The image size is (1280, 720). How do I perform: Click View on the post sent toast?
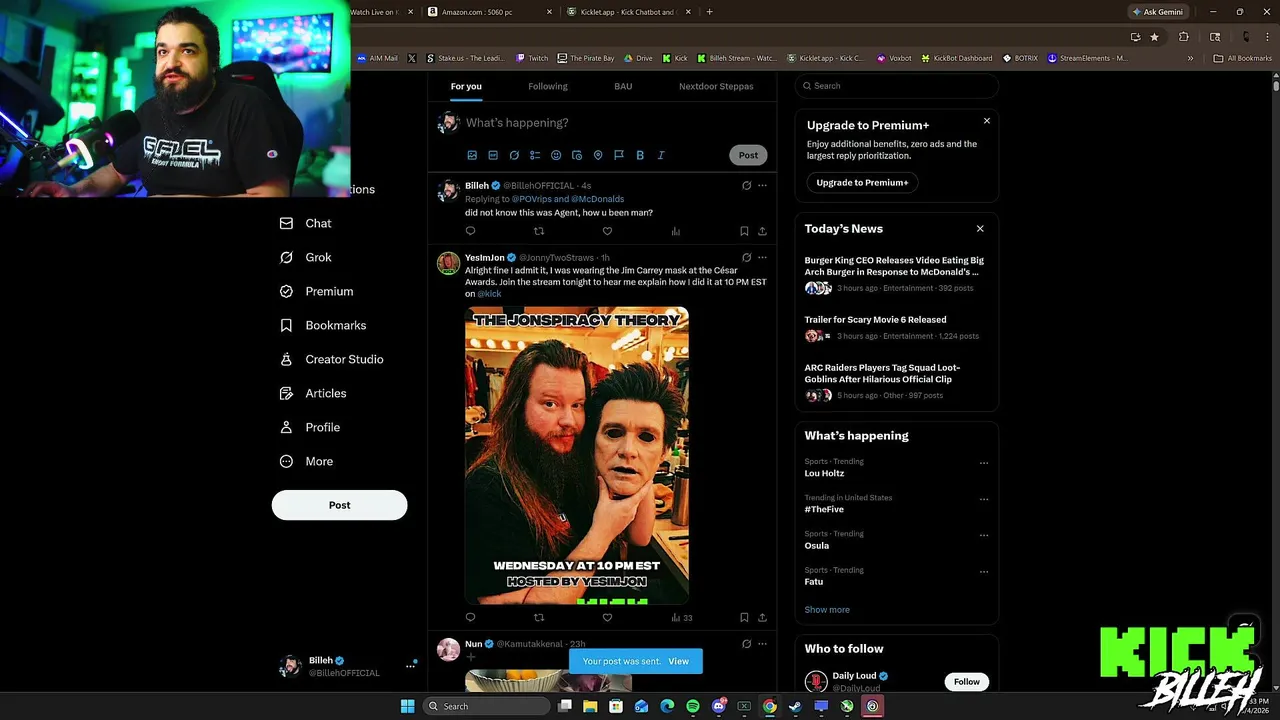click(x=679, y=661)
